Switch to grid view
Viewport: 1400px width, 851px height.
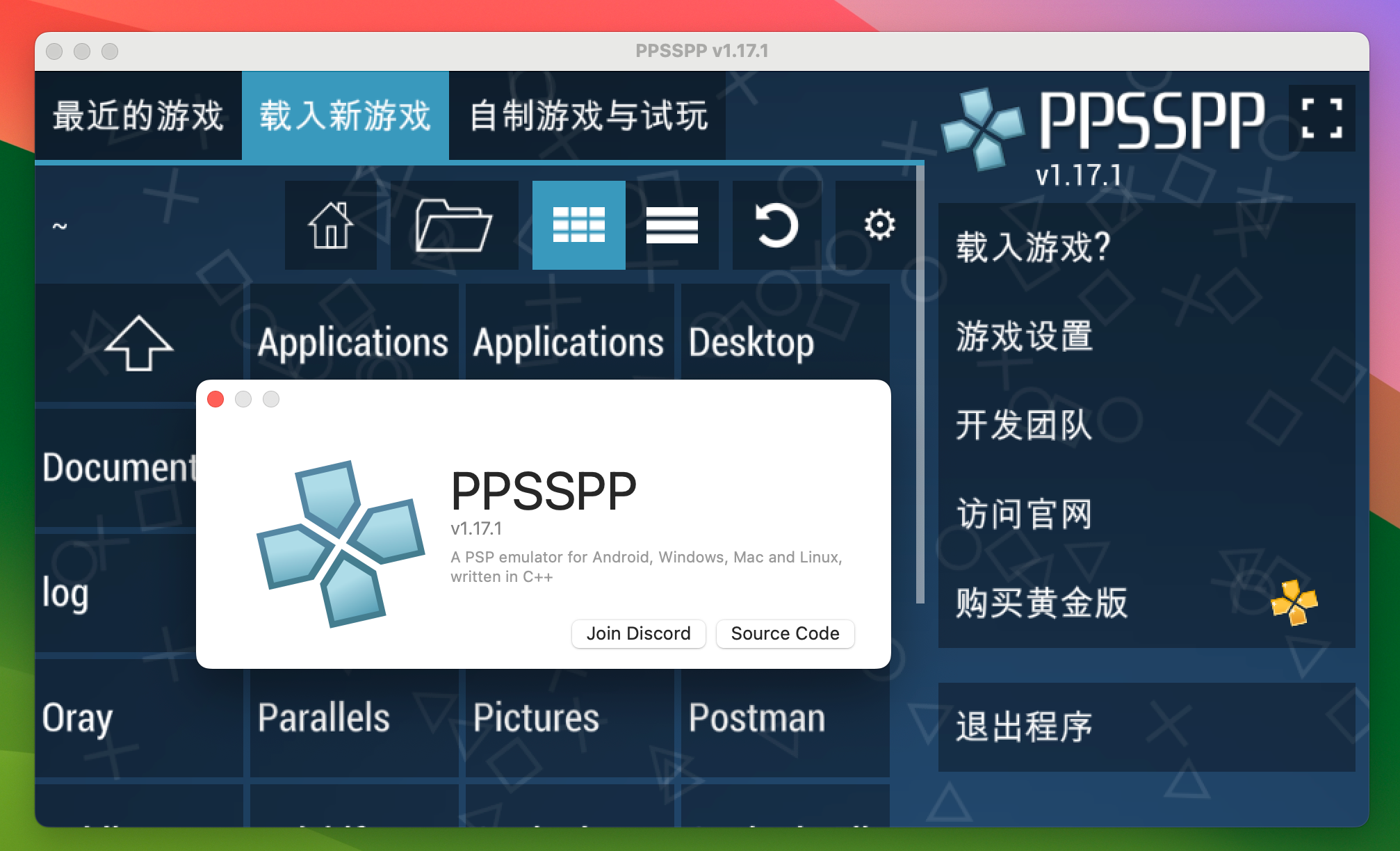tap(578, 225)
